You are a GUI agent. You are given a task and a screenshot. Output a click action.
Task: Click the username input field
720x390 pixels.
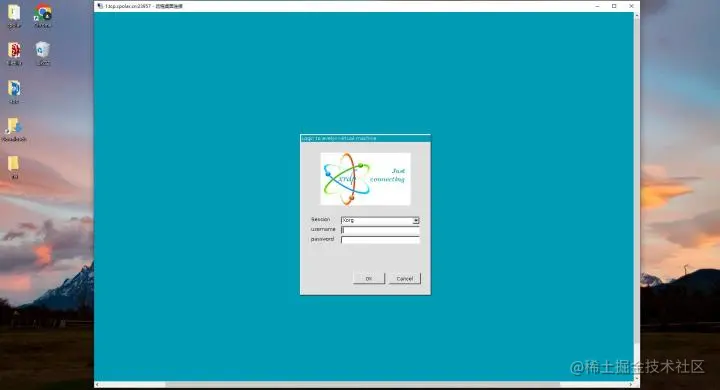pos(380,230)
